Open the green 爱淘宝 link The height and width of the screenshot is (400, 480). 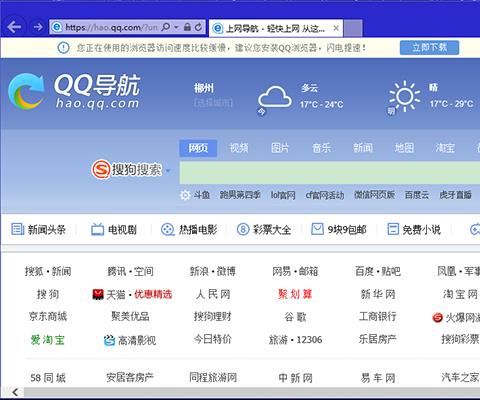(48, 340)
